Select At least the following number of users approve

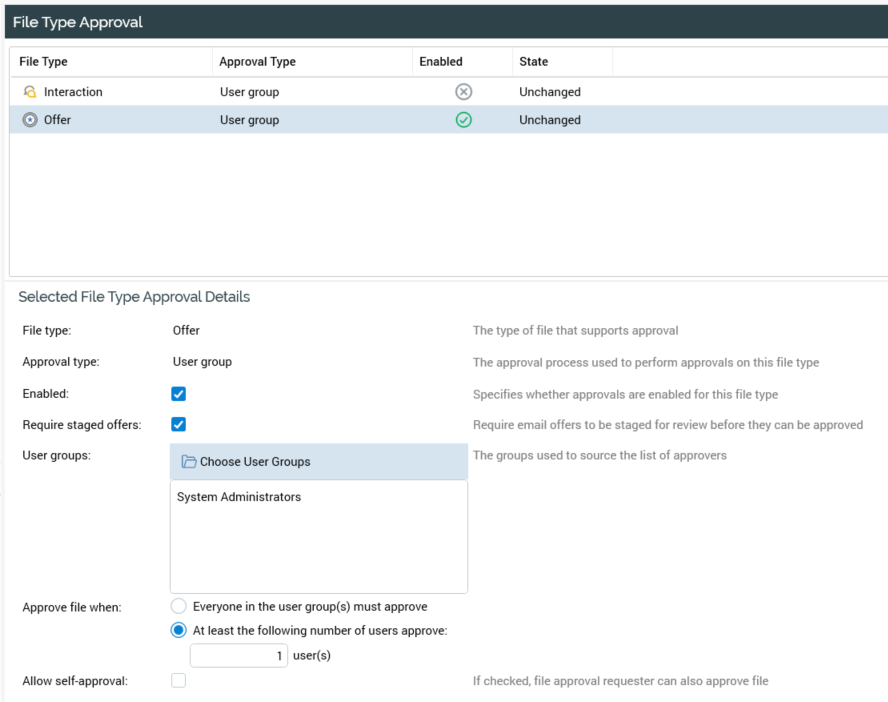tap(179, 630)
